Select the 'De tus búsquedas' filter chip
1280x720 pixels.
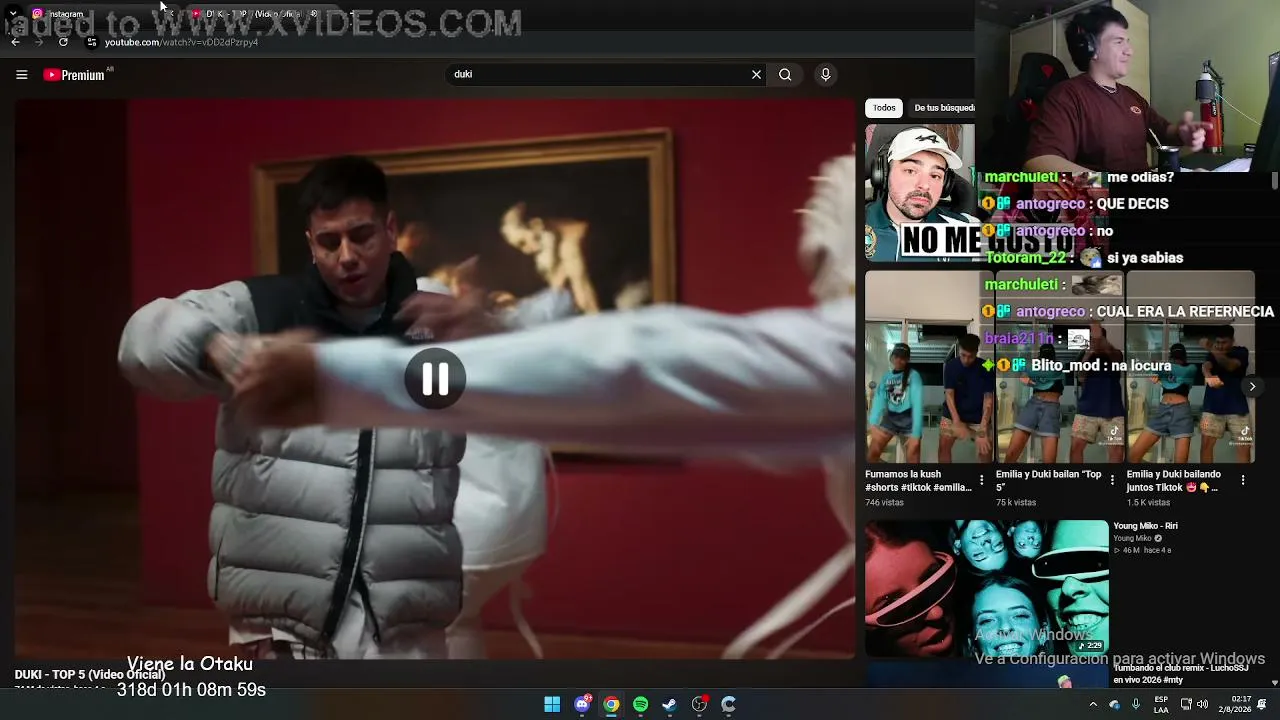click(944, 108)
